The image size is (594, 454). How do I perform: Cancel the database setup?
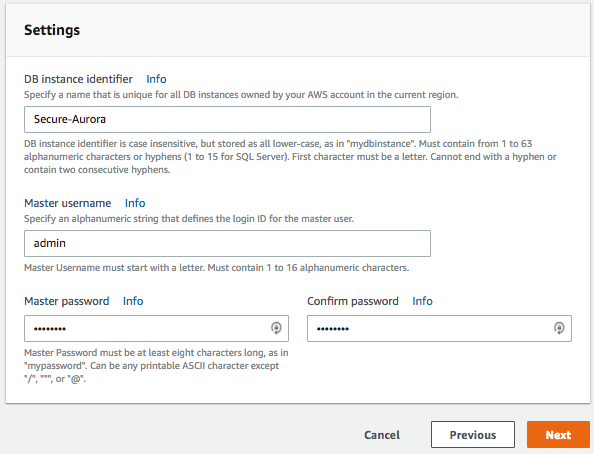point(382,435)
